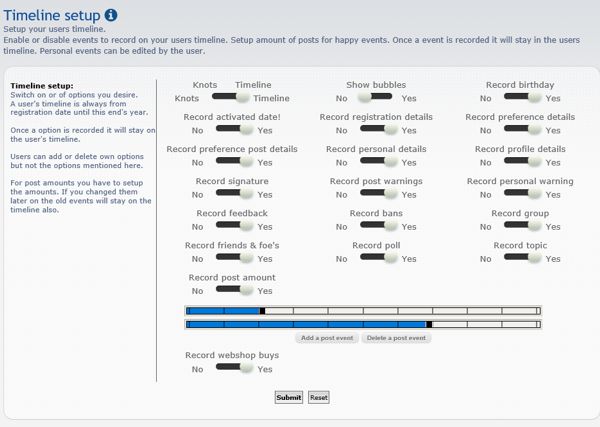Toggle the Record birthday switch
The width and height of the screenshot is (600, 427).
(x=520, y=98)
